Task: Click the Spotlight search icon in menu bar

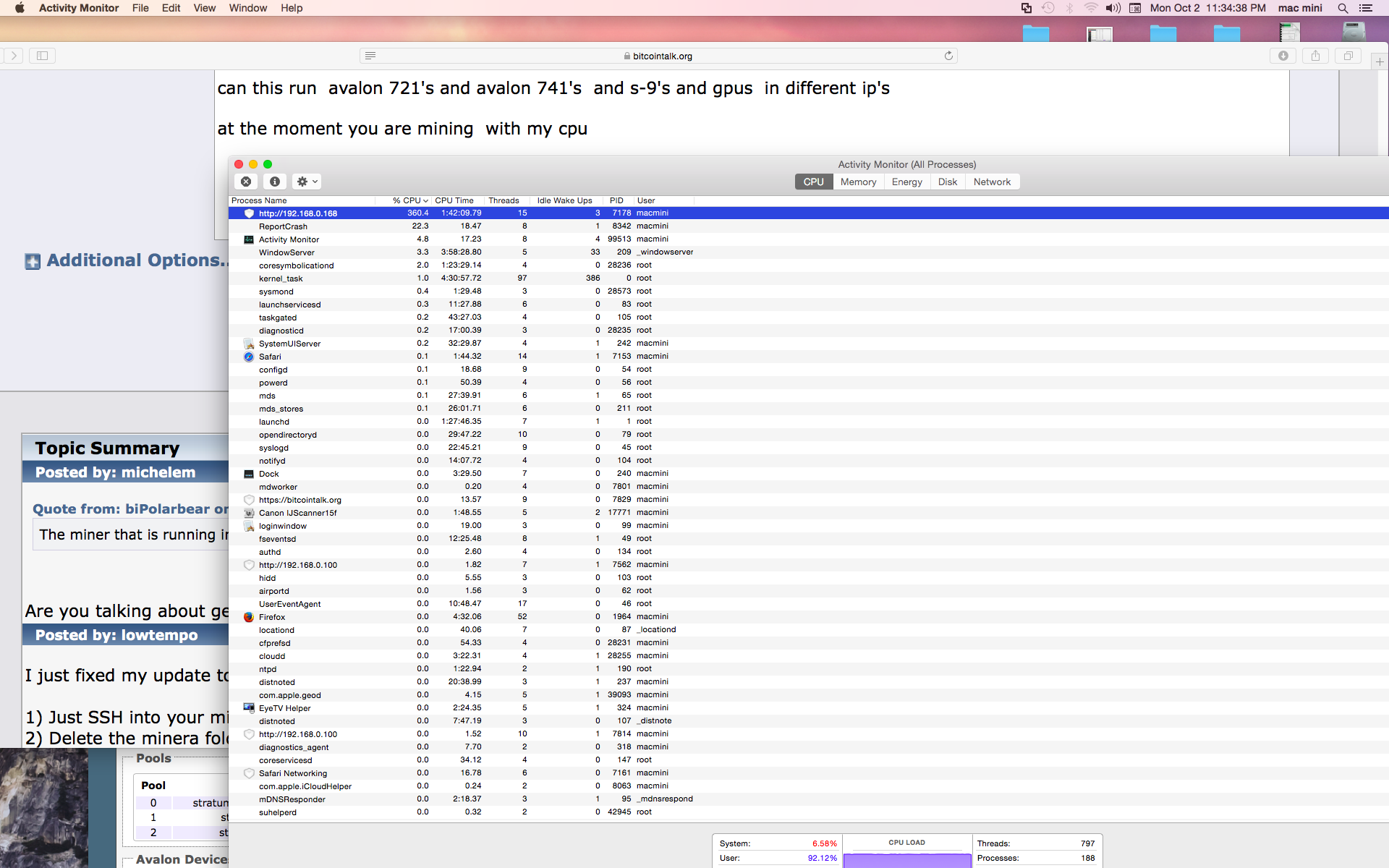Action: point(1343,8)
